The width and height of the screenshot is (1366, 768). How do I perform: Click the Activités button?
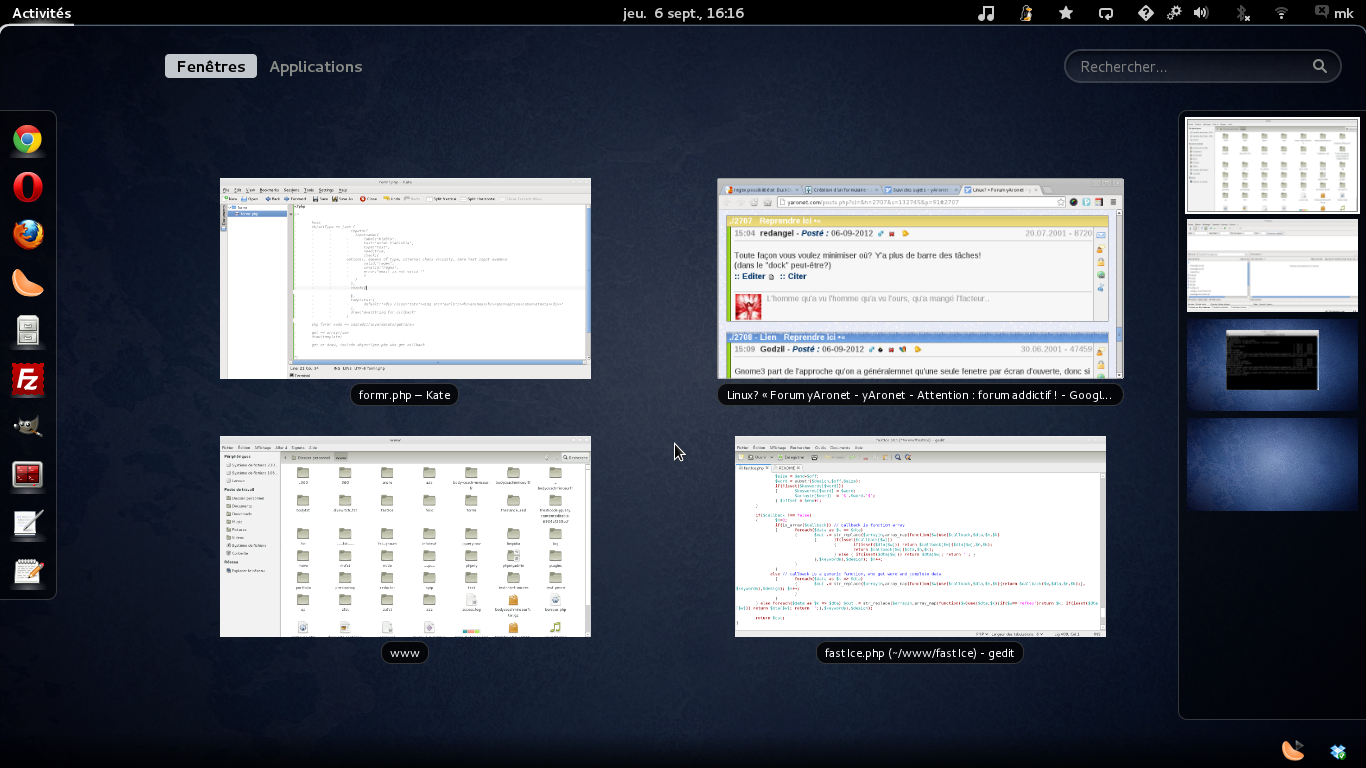pyautogui.click(x=41, y=13)
